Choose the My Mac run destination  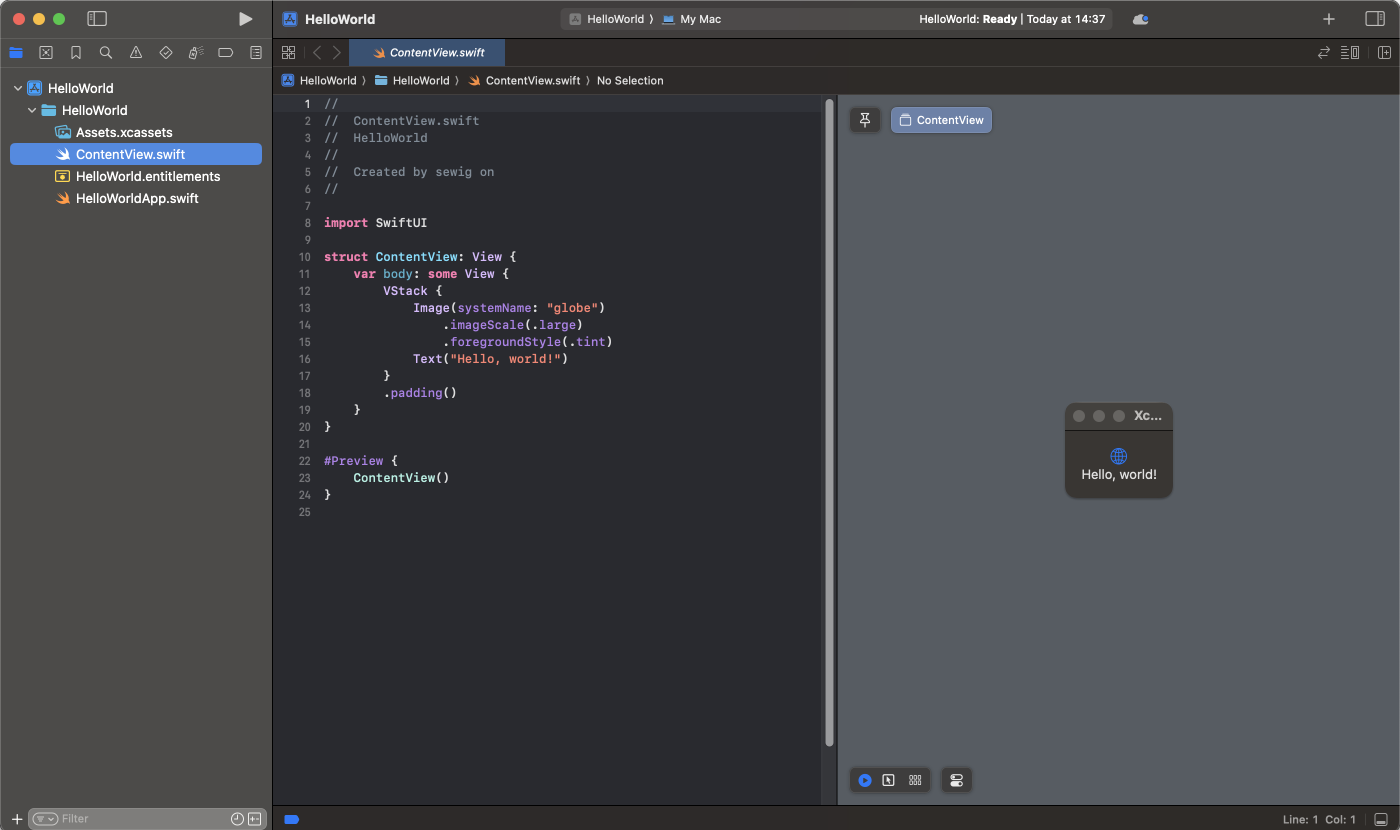[x=691, y=19]
